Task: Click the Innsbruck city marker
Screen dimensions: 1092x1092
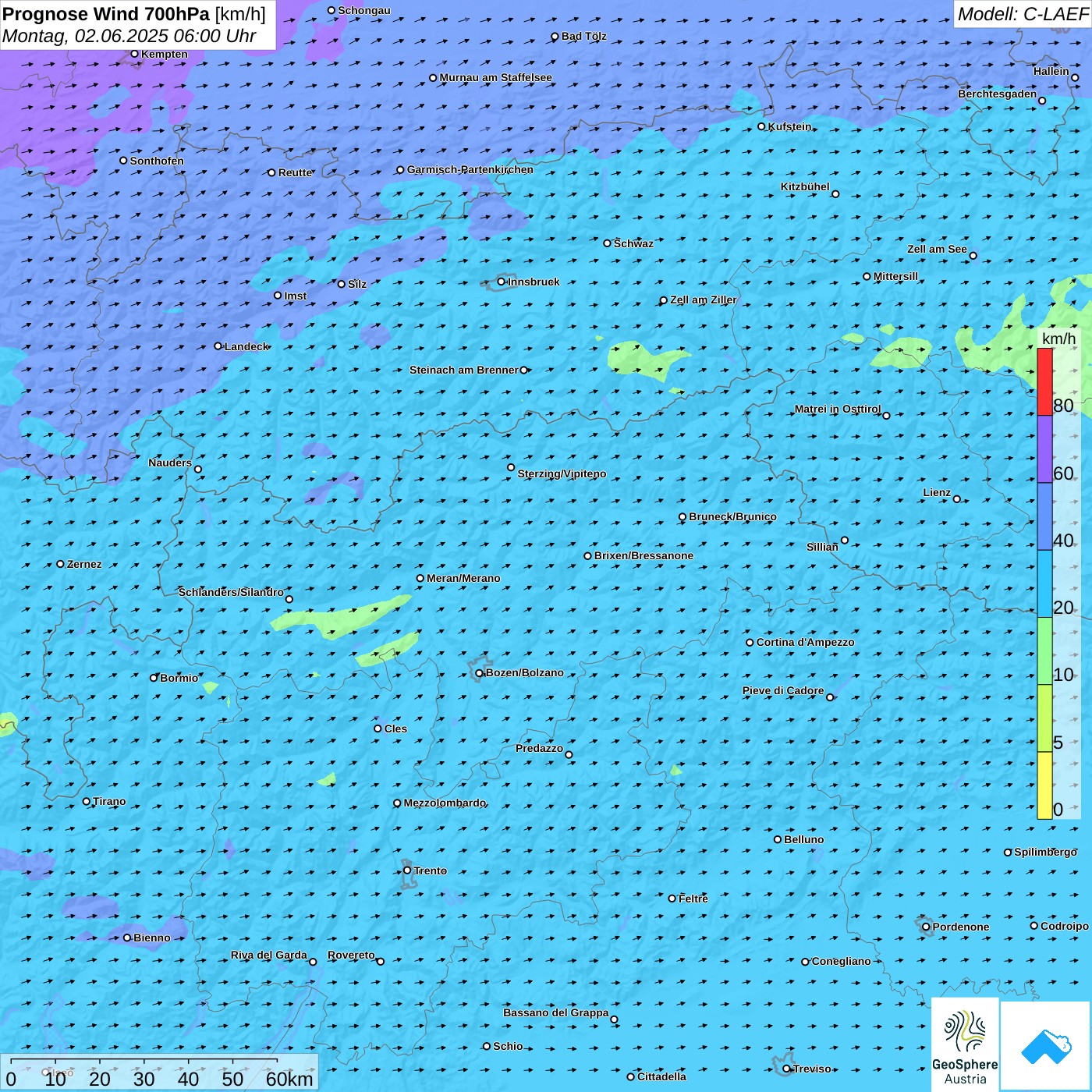Action: (x=502, y=282)
